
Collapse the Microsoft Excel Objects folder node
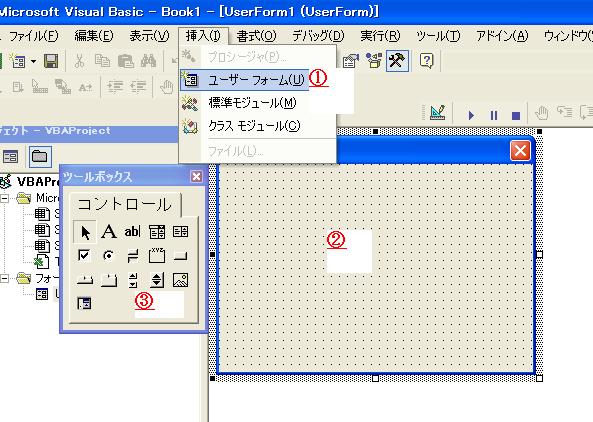click(5, 198)
